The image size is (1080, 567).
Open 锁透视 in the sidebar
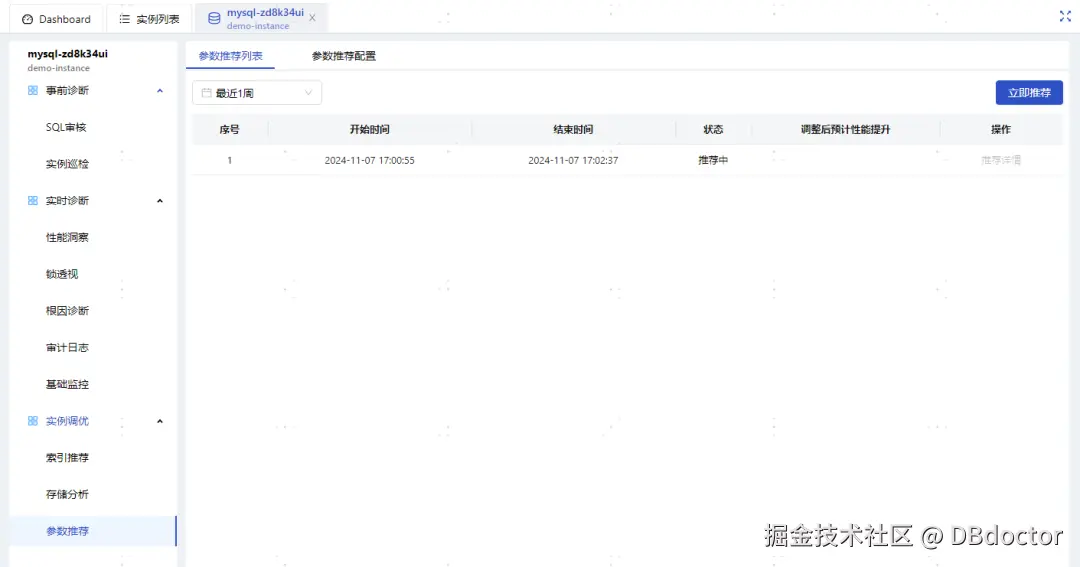point(62,274)
